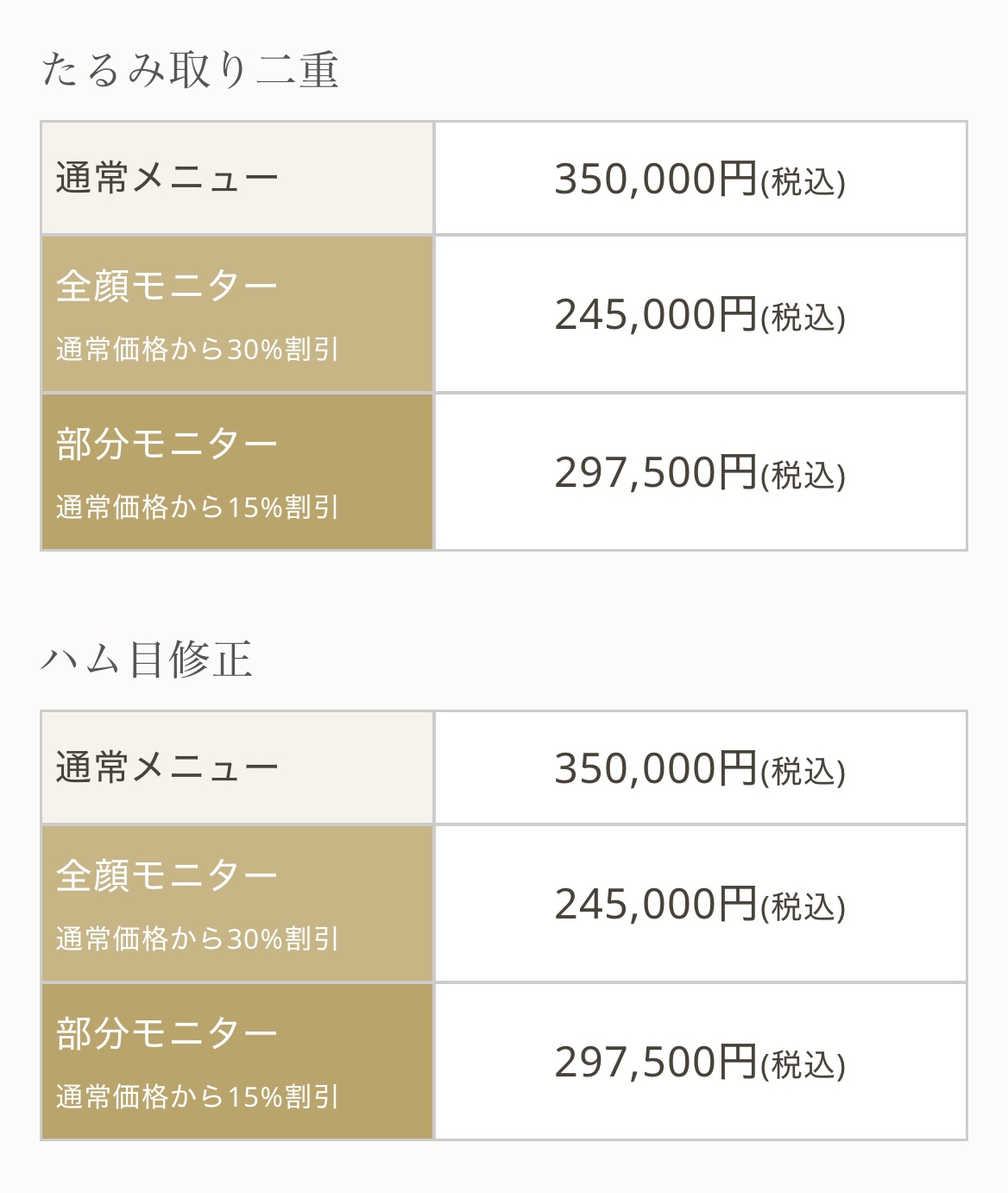1008x1193 pixels.
Task: Click 245,000円 price under ハム目修正
Action: (x=655, y=904)
